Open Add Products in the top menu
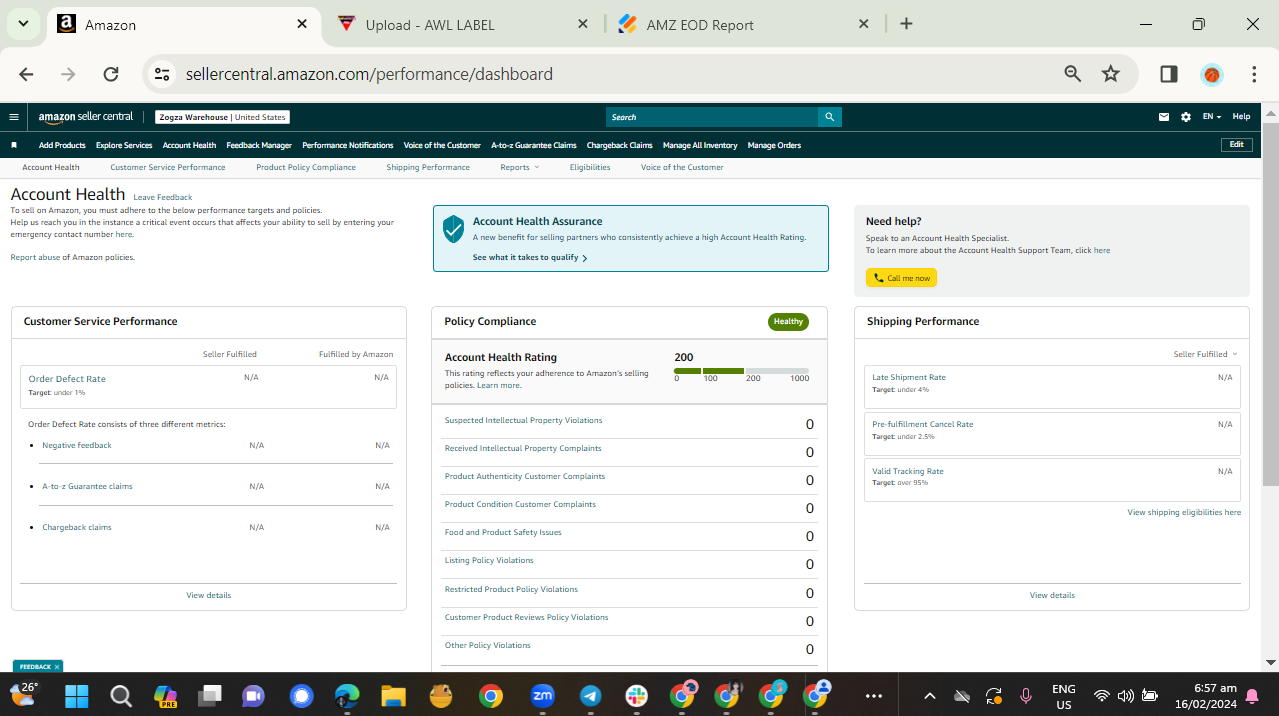Viewport: 1279px width, 716px height. coord(62,145)
